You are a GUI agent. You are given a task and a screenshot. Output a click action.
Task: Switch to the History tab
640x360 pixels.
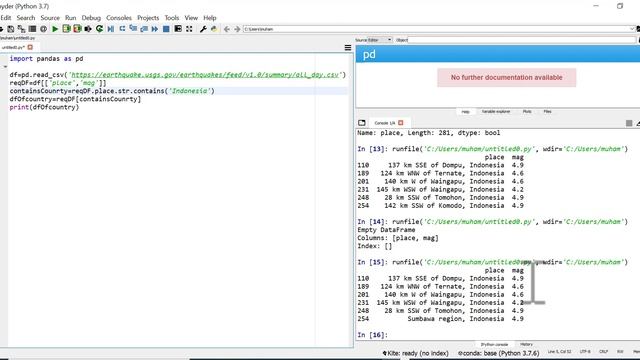pos(526,344)
